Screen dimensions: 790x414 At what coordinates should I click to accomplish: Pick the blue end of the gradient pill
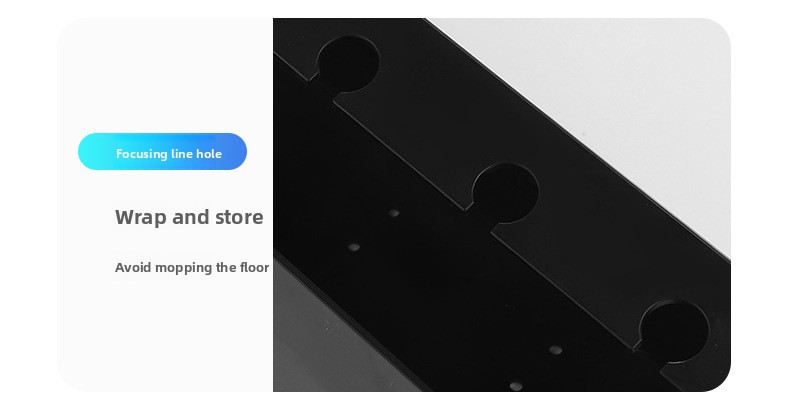click(233, 152)
